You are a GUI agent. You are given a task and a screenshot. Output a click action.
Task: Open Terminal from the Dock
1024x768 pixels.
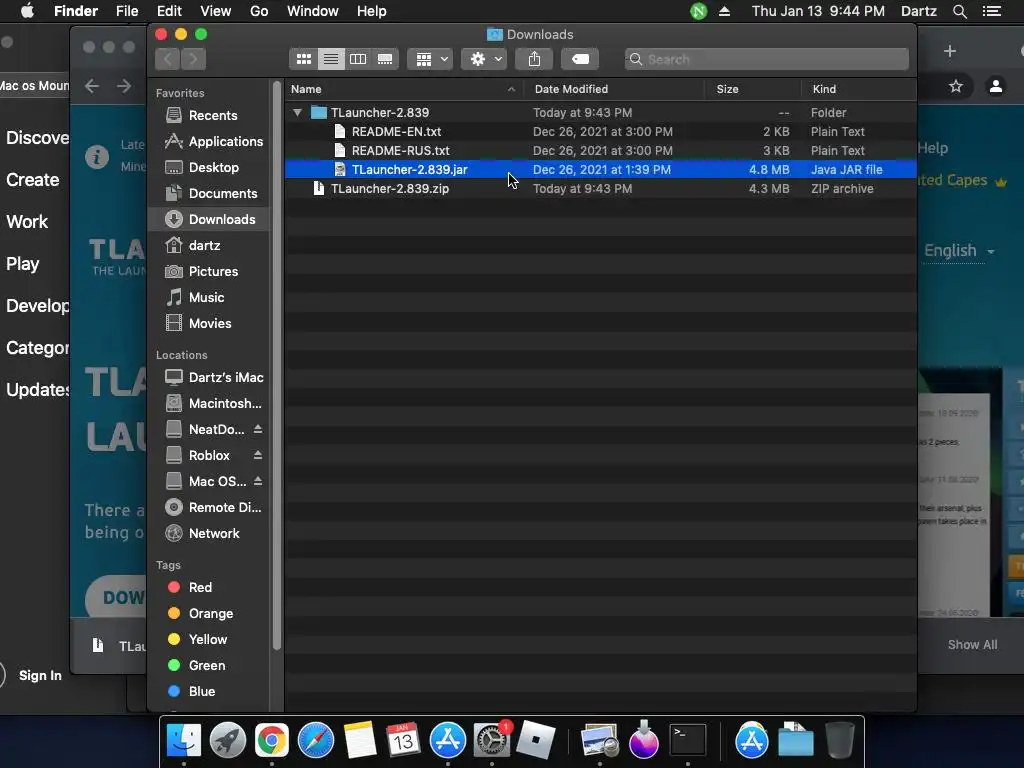tap(688, 740)
